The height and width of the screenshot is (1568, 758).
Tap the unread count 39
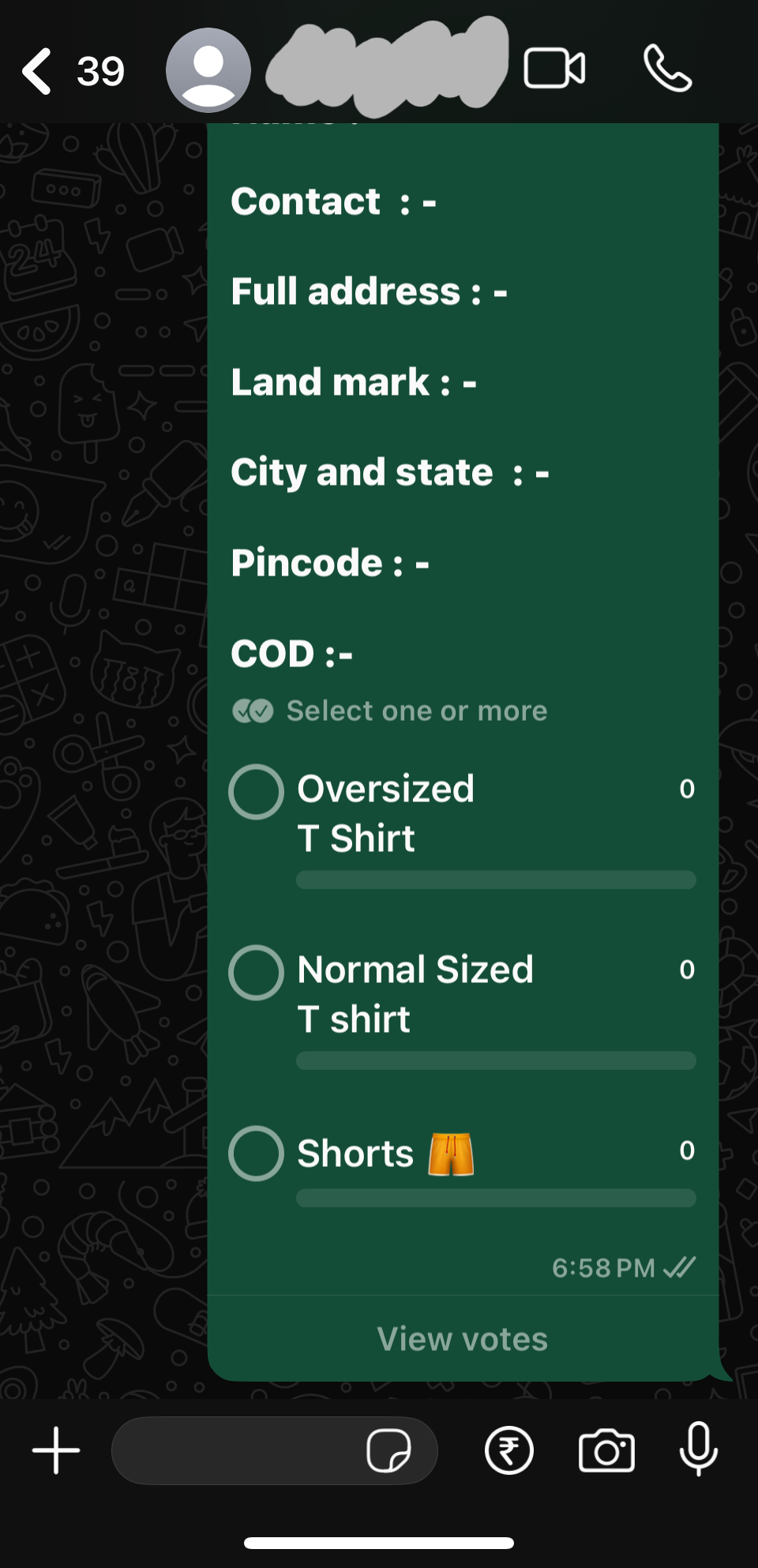click(100, 72)
